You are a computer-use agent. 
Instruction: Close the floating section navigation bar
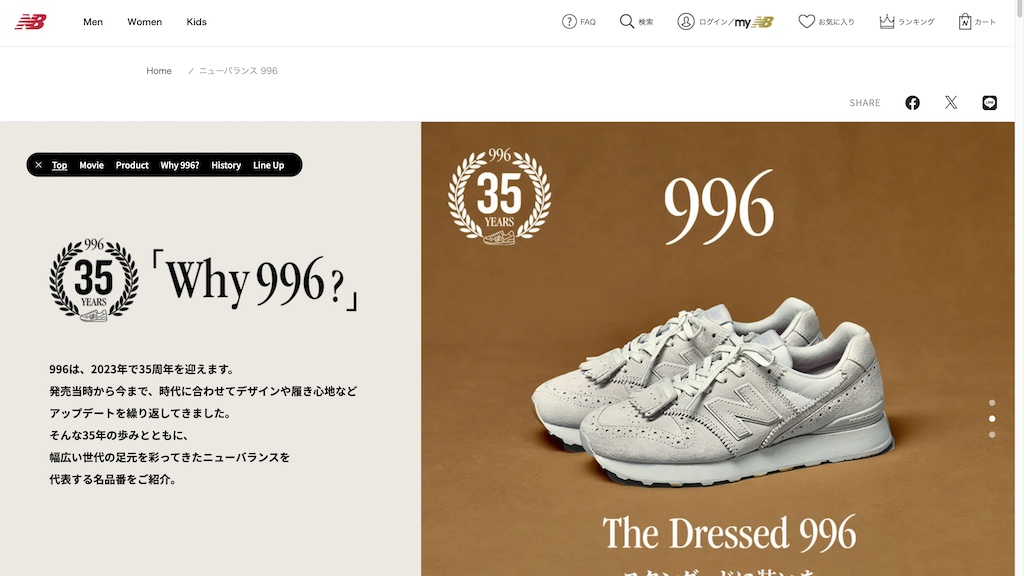coord(39,165)
